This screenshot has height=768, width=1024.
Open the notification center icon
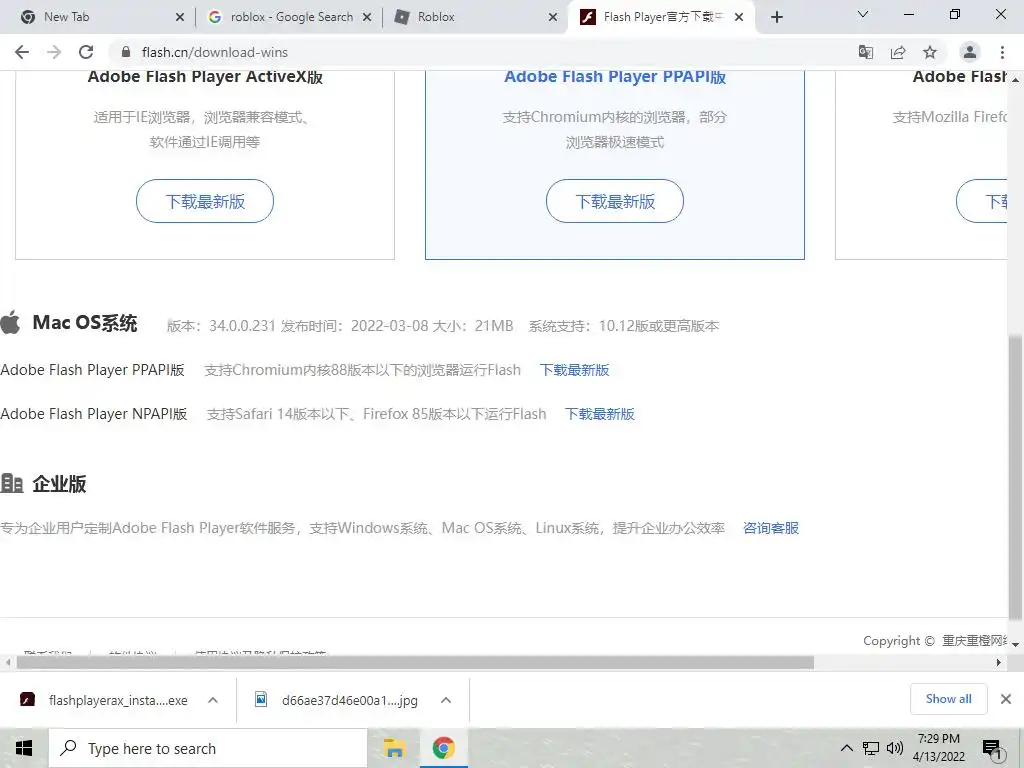pyautogui.click(x=992, y=749)
